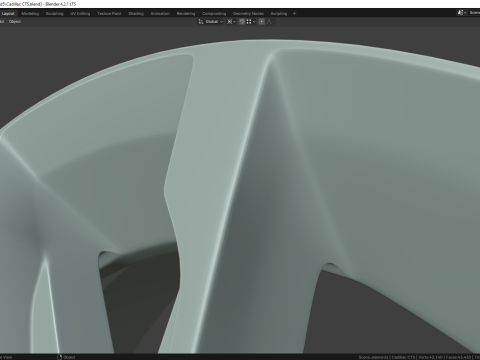Toggle the snapping magnet button

click(x=242, y=22)
